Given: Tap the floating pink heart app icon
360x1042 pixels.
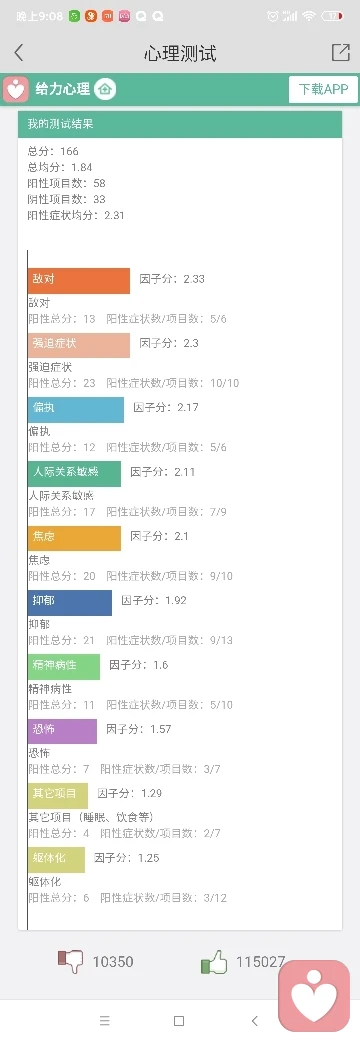Looking at the screenshot, I should (x=314, y=995).
